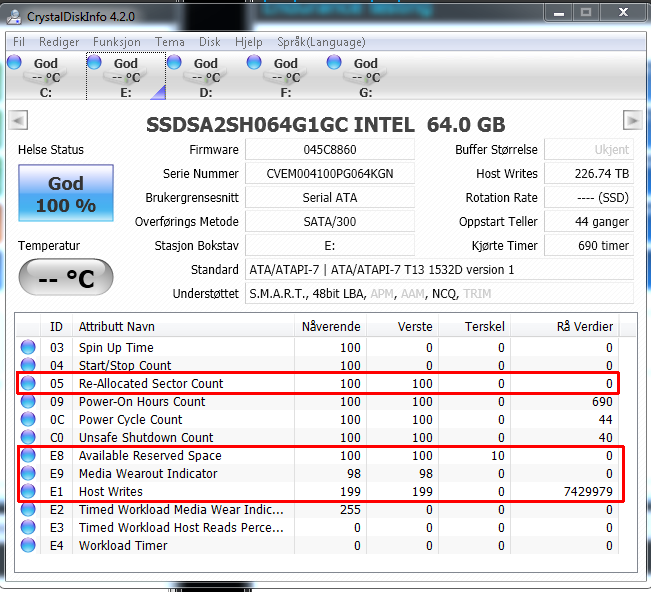Click the blue health orb for F: drive
Viewport: 651px width, 592px height.
point(254,62)
